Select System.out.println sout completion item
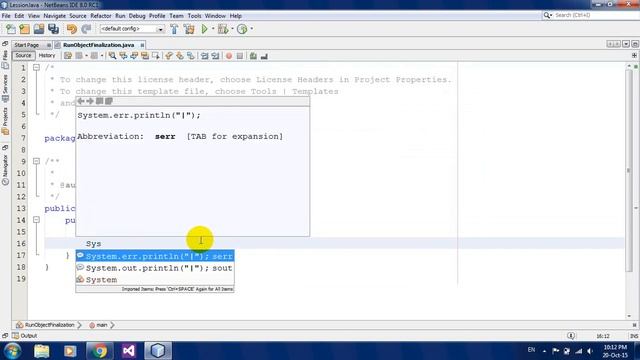640x360 pixels. (155, 268)
